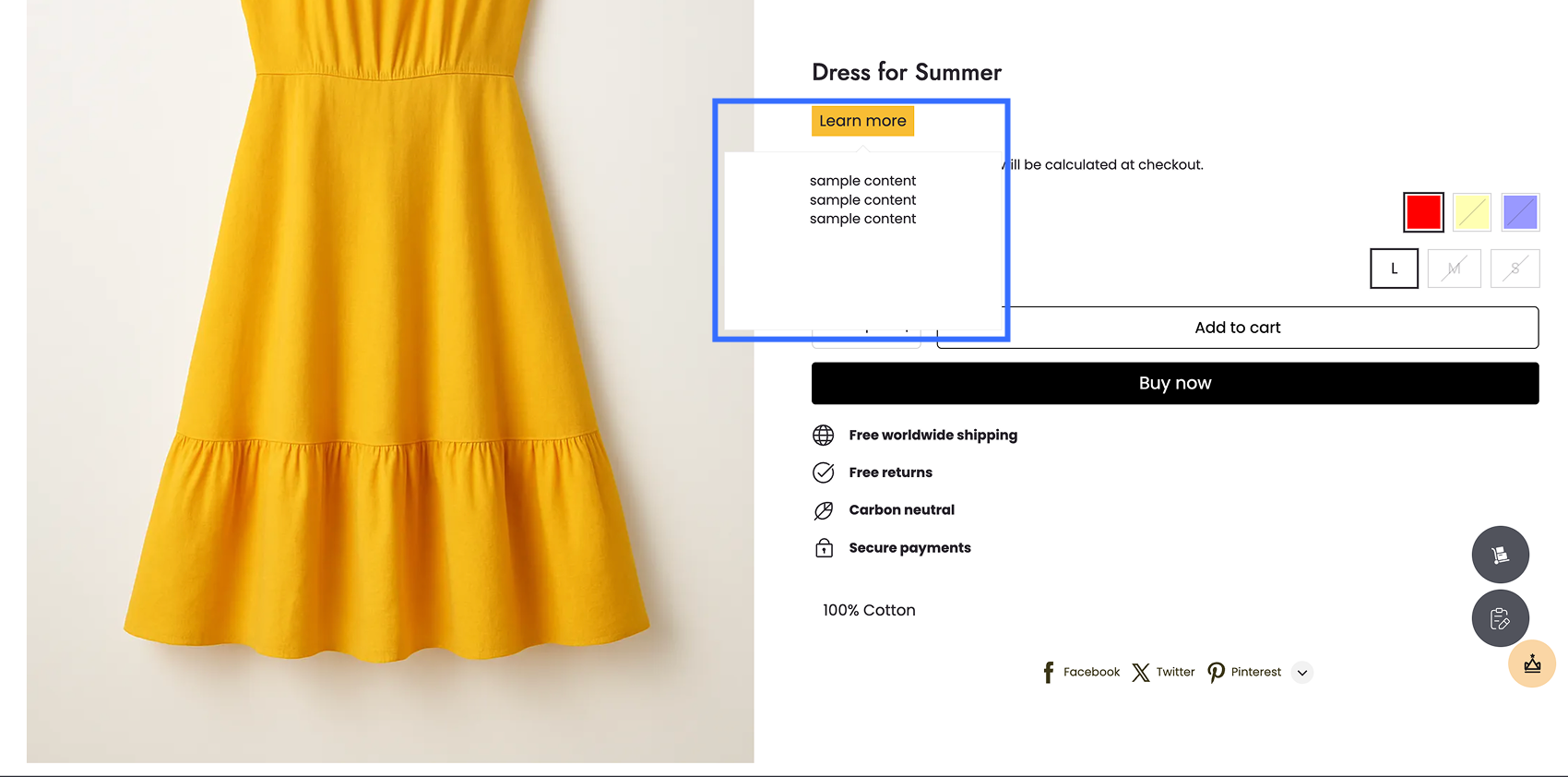1568x777 pixels.
Task: Click the lock icon beside Secure payments
Action: pyautogui.click(x=824, y=548)
